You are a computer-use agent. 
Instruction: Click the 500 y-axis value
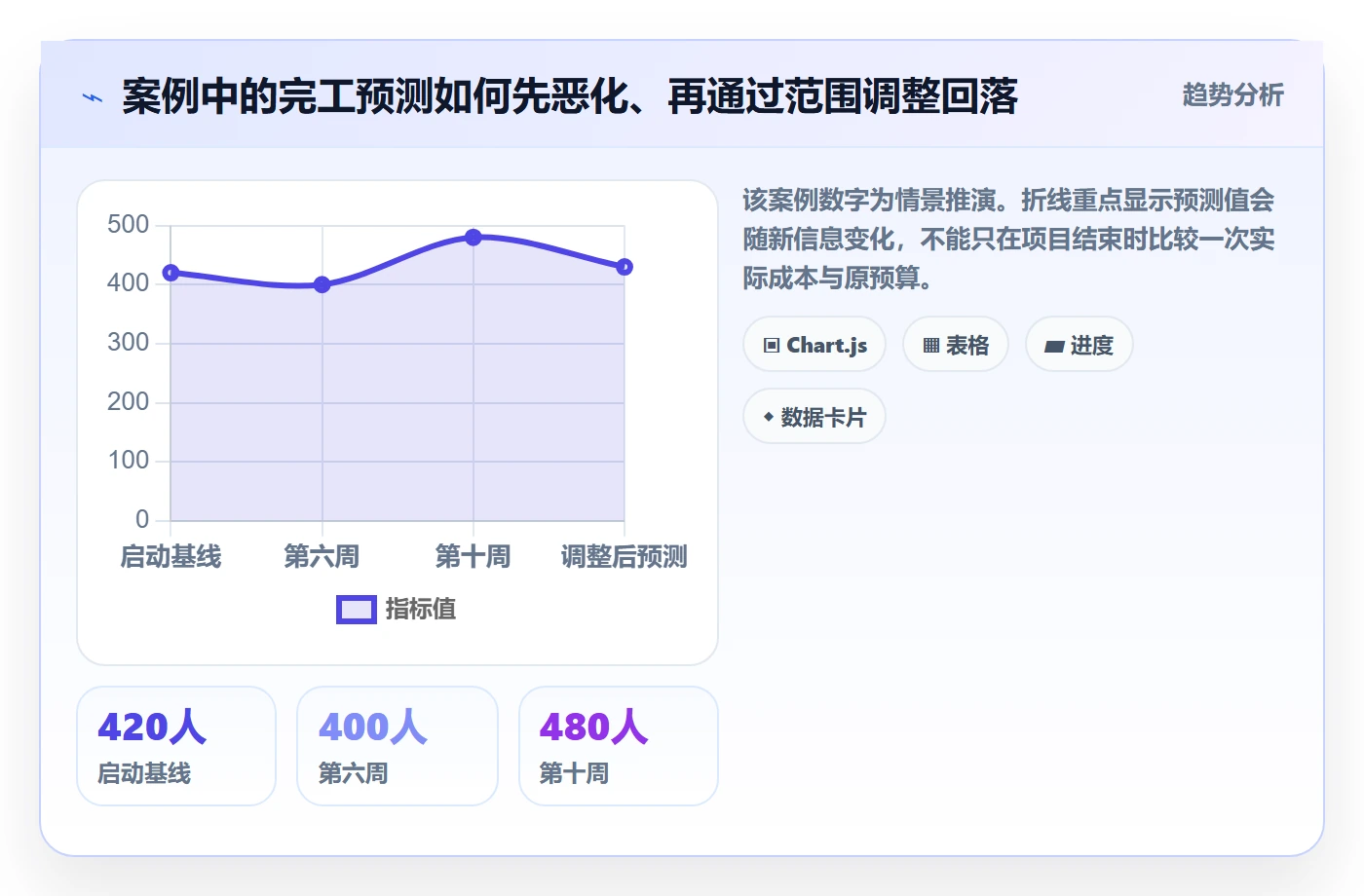(x=128, y=225)
